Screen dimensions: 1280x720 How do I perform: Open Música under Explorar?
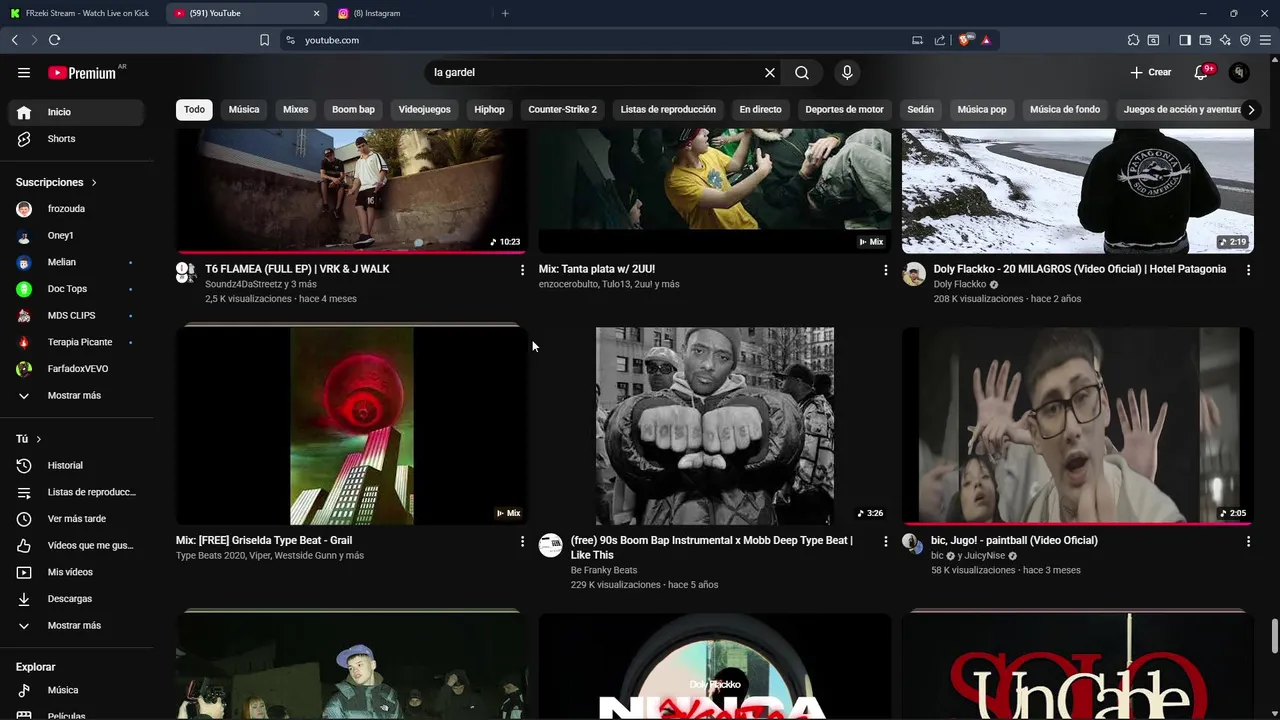pos(77,690)
